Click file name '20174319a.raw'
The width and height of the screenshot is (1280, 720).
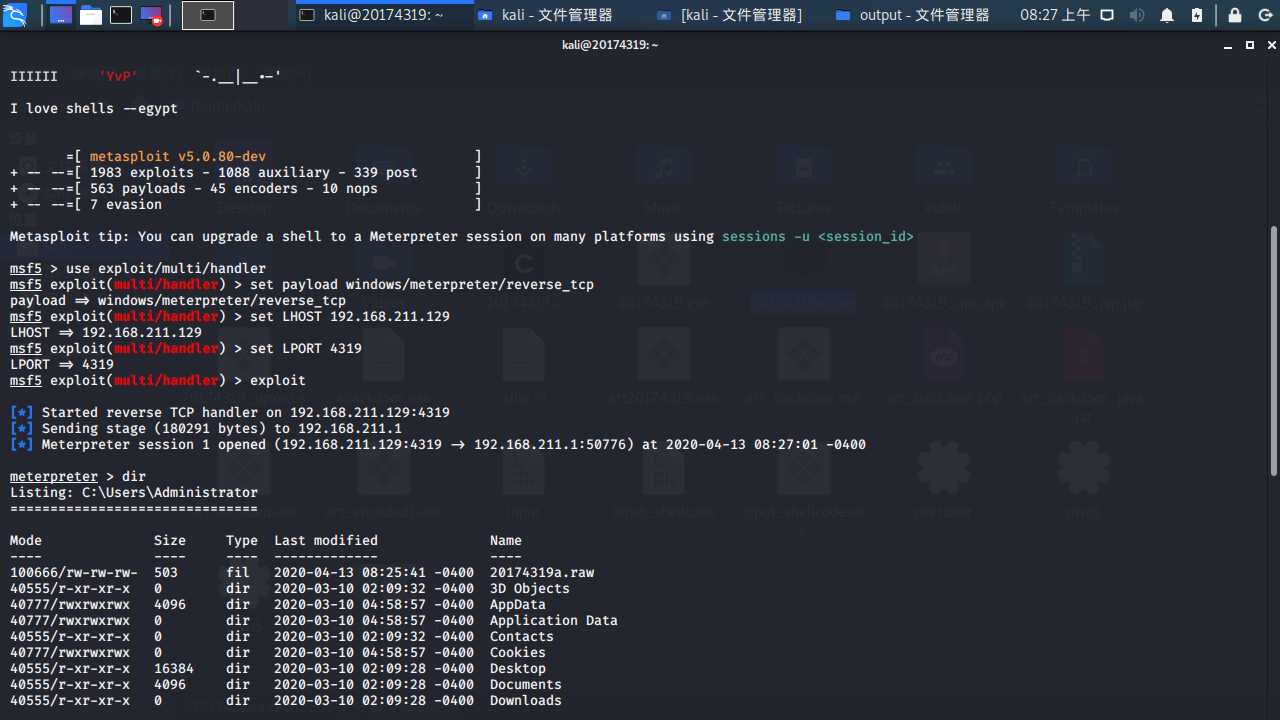tap(542, 572)
